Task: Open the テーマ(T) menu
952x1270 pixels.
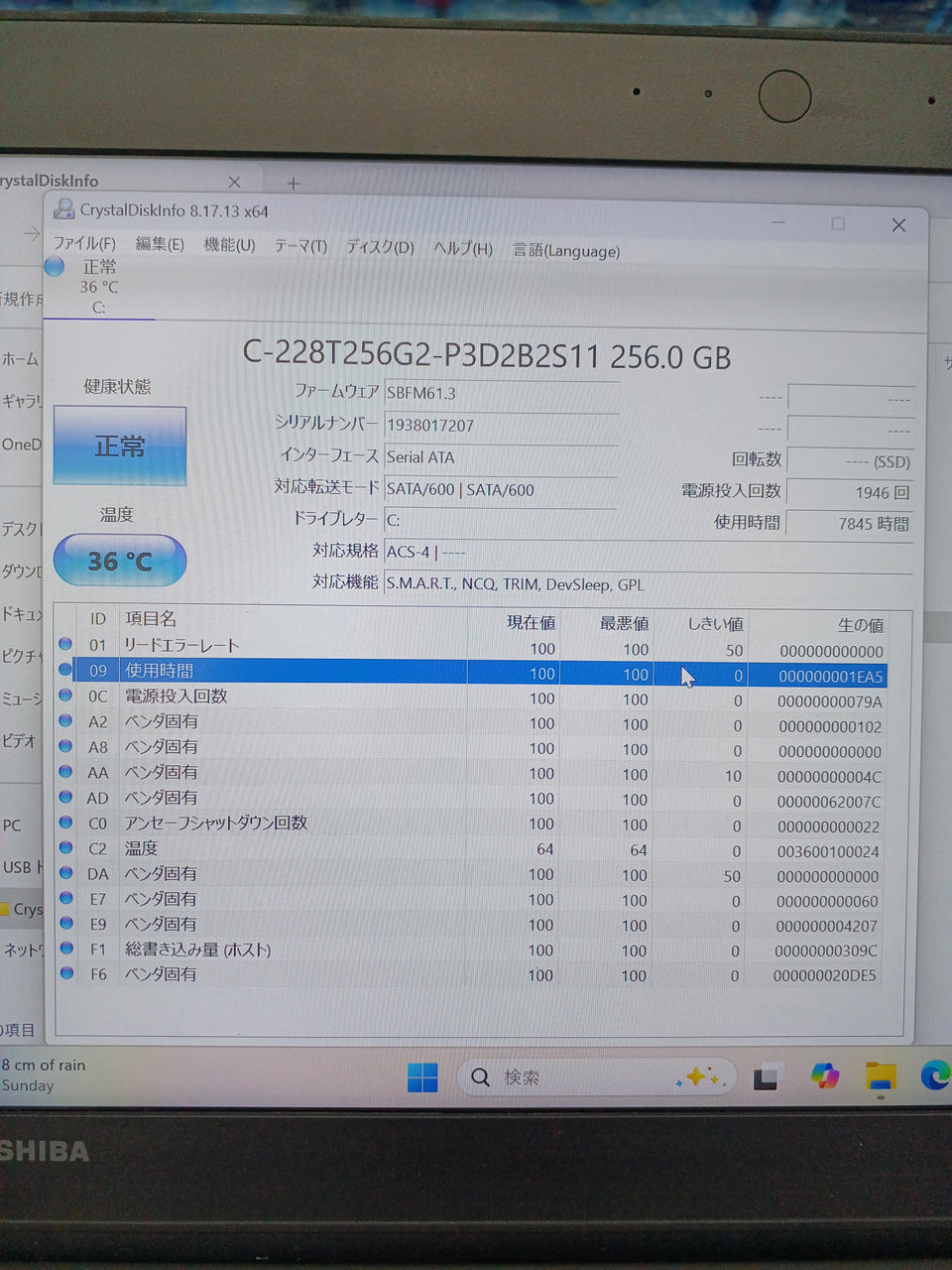Action: click(300, 246)
